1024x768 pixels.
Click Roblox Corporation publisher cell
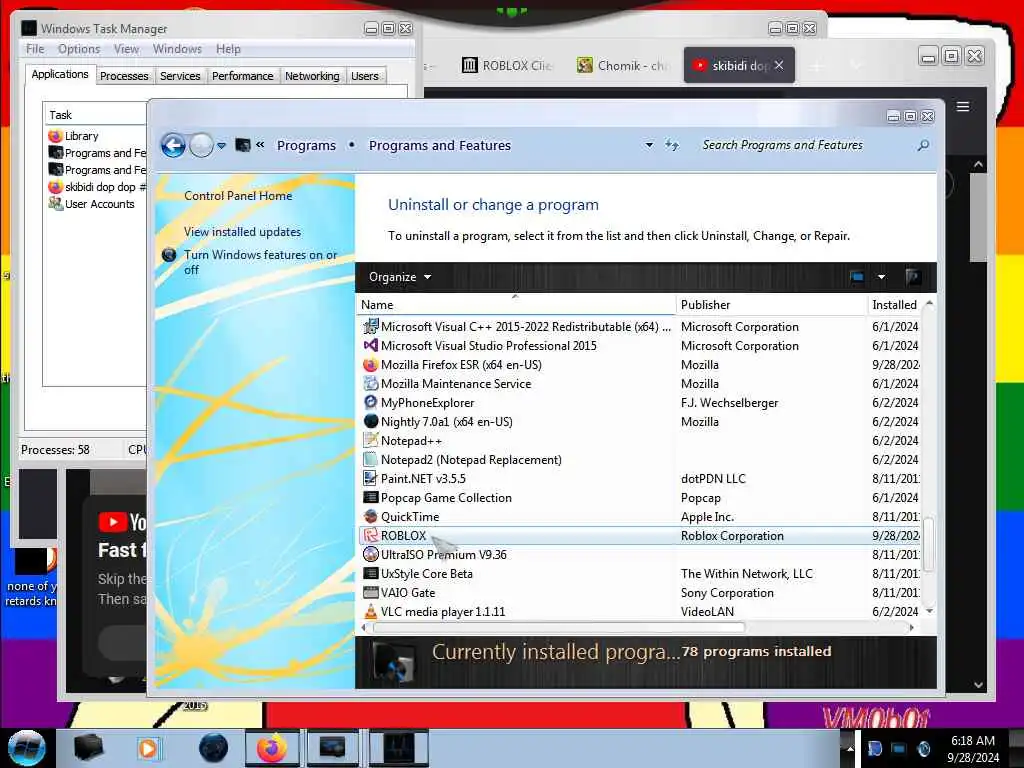(x=732, y=536)
